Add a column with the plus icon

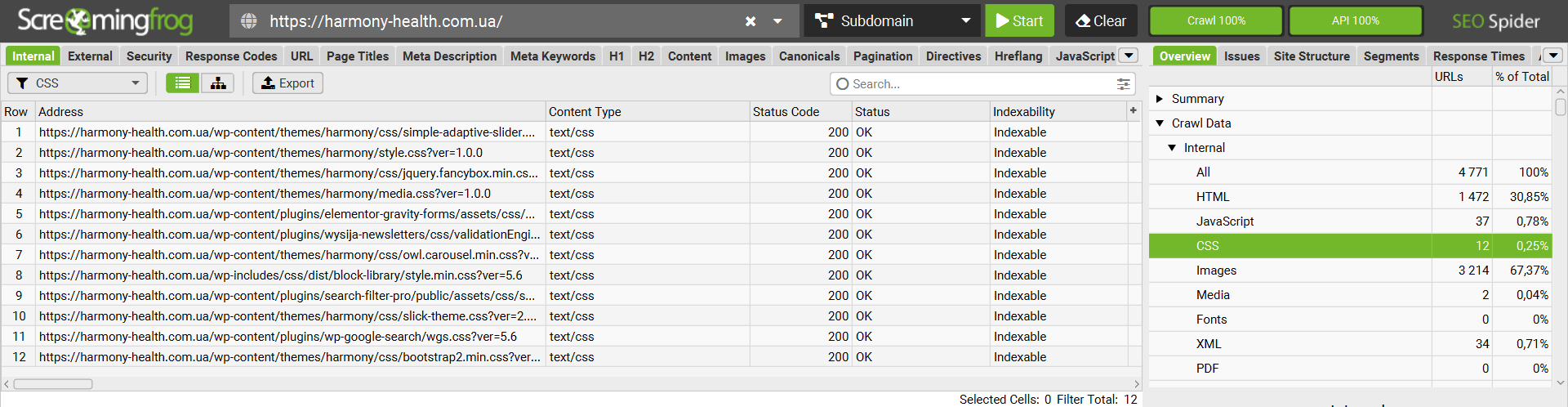[1133, 110]
